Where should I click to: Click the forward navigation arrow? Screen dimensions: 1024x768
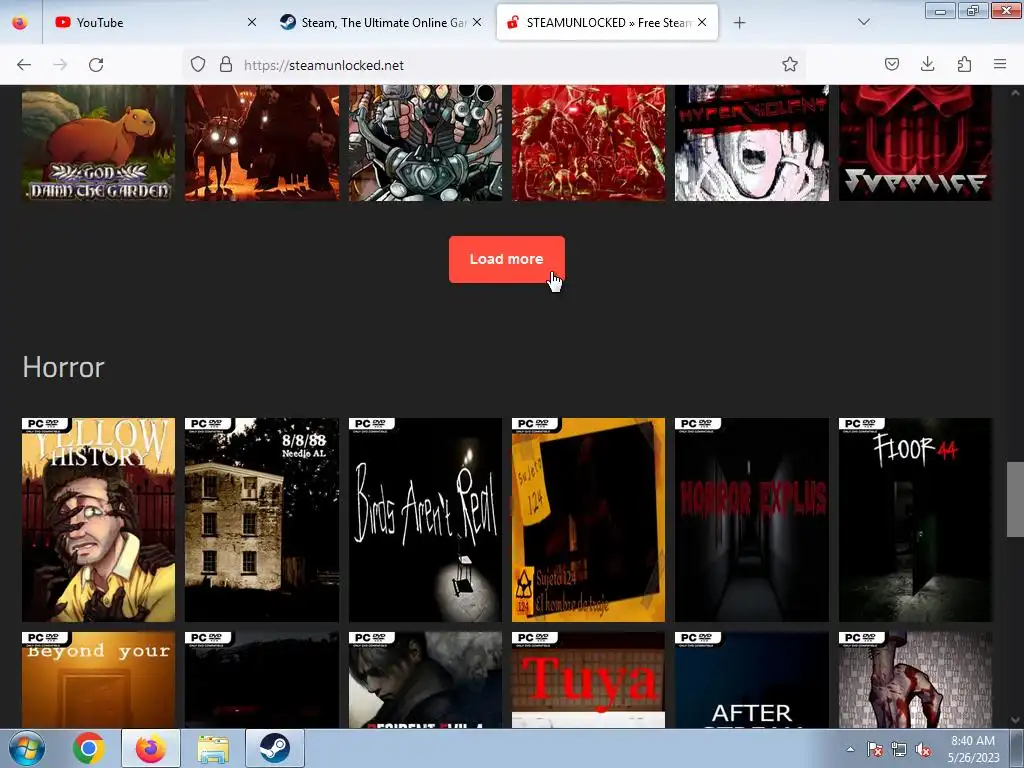60,65
